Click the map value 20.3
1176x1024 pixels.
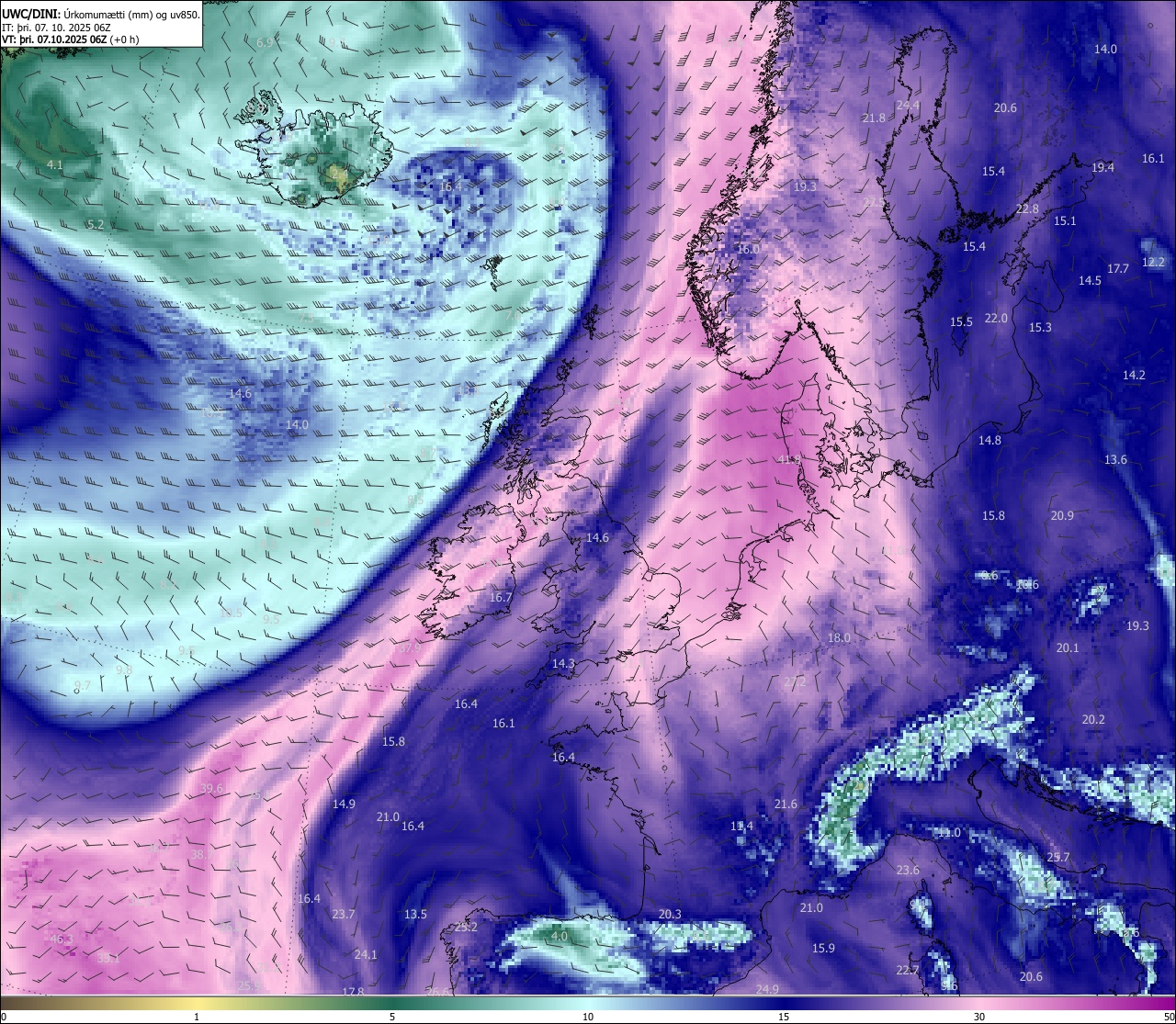click(x=670, y=914)
